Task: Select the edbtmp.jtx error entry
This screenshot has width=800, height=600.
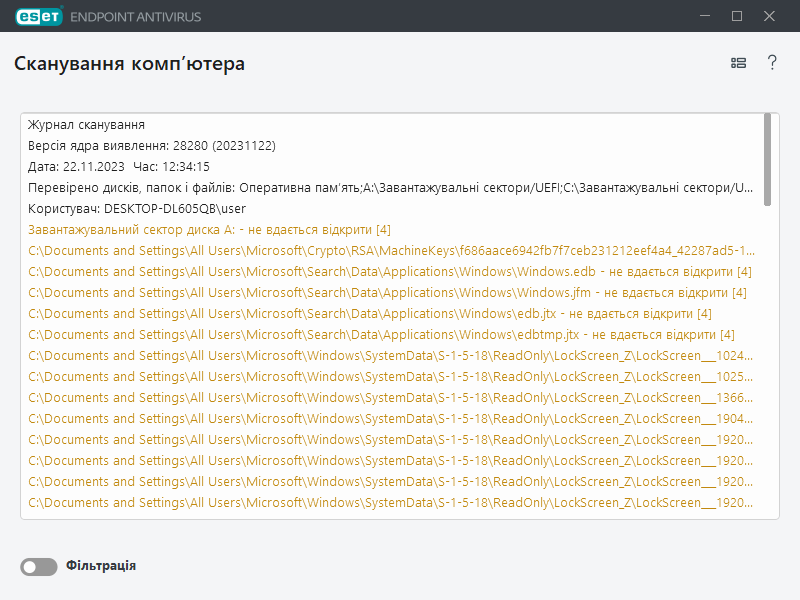Action: 381,335
